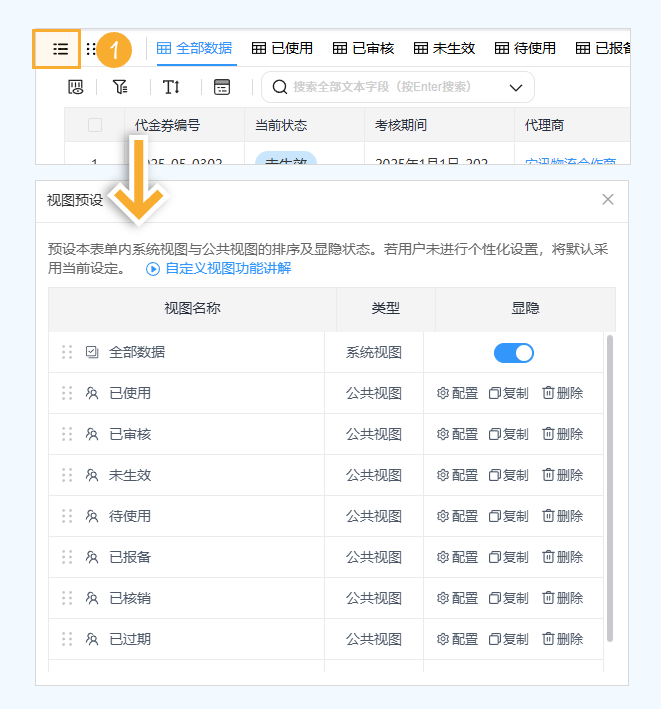Image resolution: width=661 pixels, height=709 pixels.
Task: Click 配置 for the 已使用 view
Action: 457,393
